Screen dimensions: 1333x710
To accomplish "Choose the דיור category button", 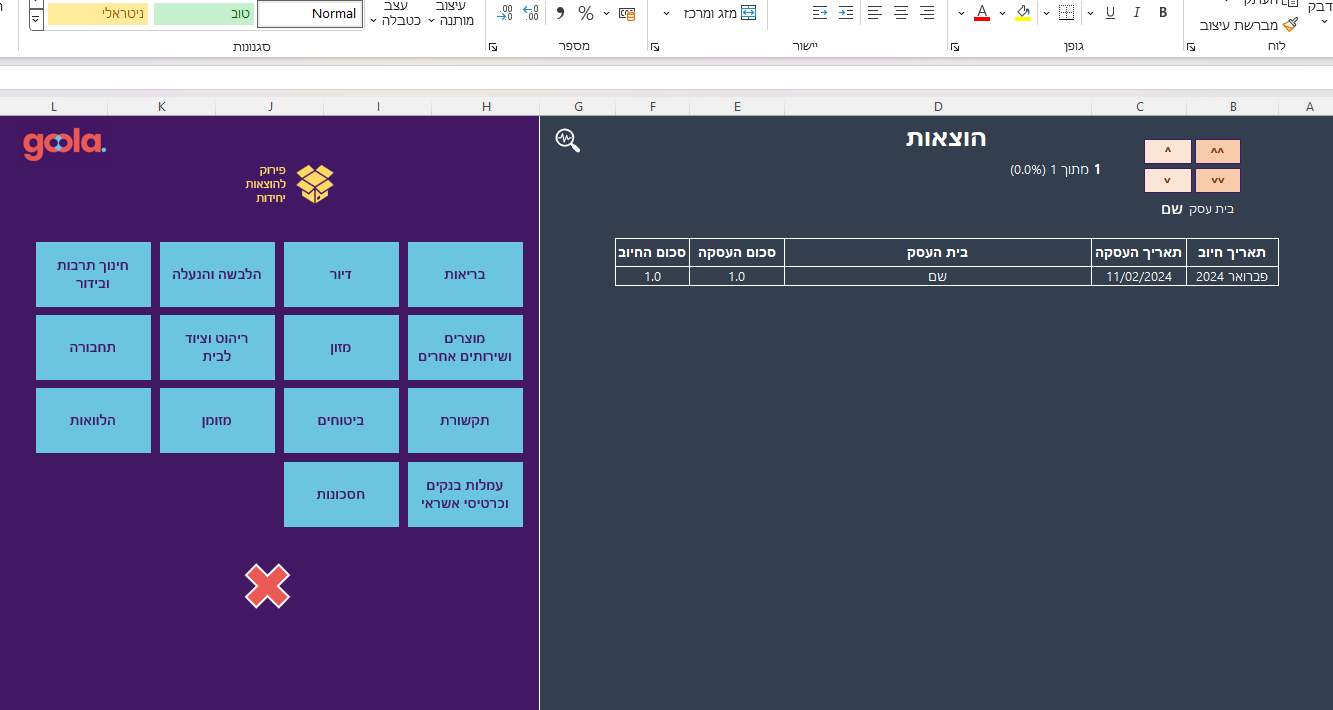I will (x=341, y=274).
